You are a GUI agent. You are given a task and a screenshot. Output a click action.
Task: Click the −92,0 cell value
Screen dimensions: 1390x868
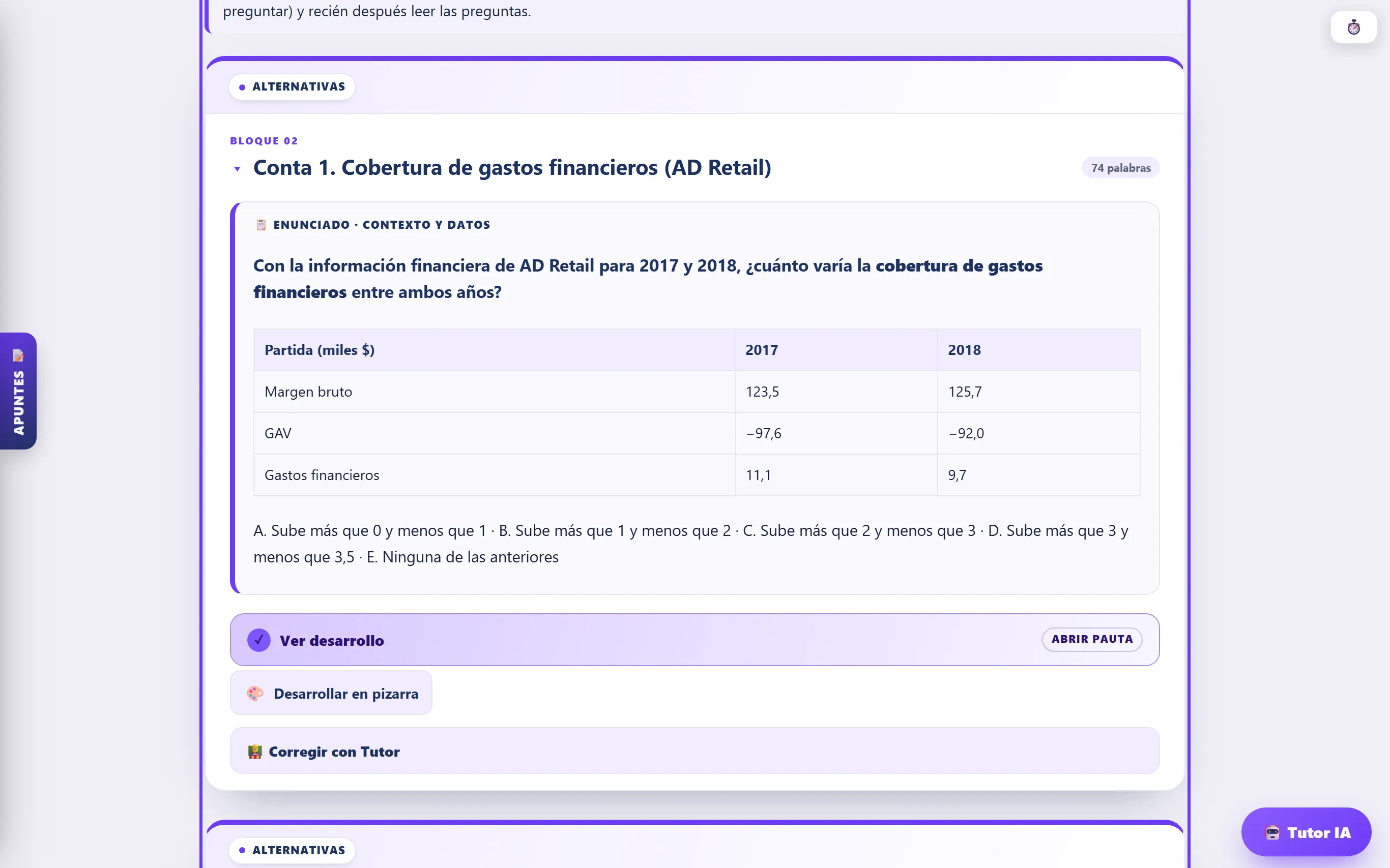point(966,433)
